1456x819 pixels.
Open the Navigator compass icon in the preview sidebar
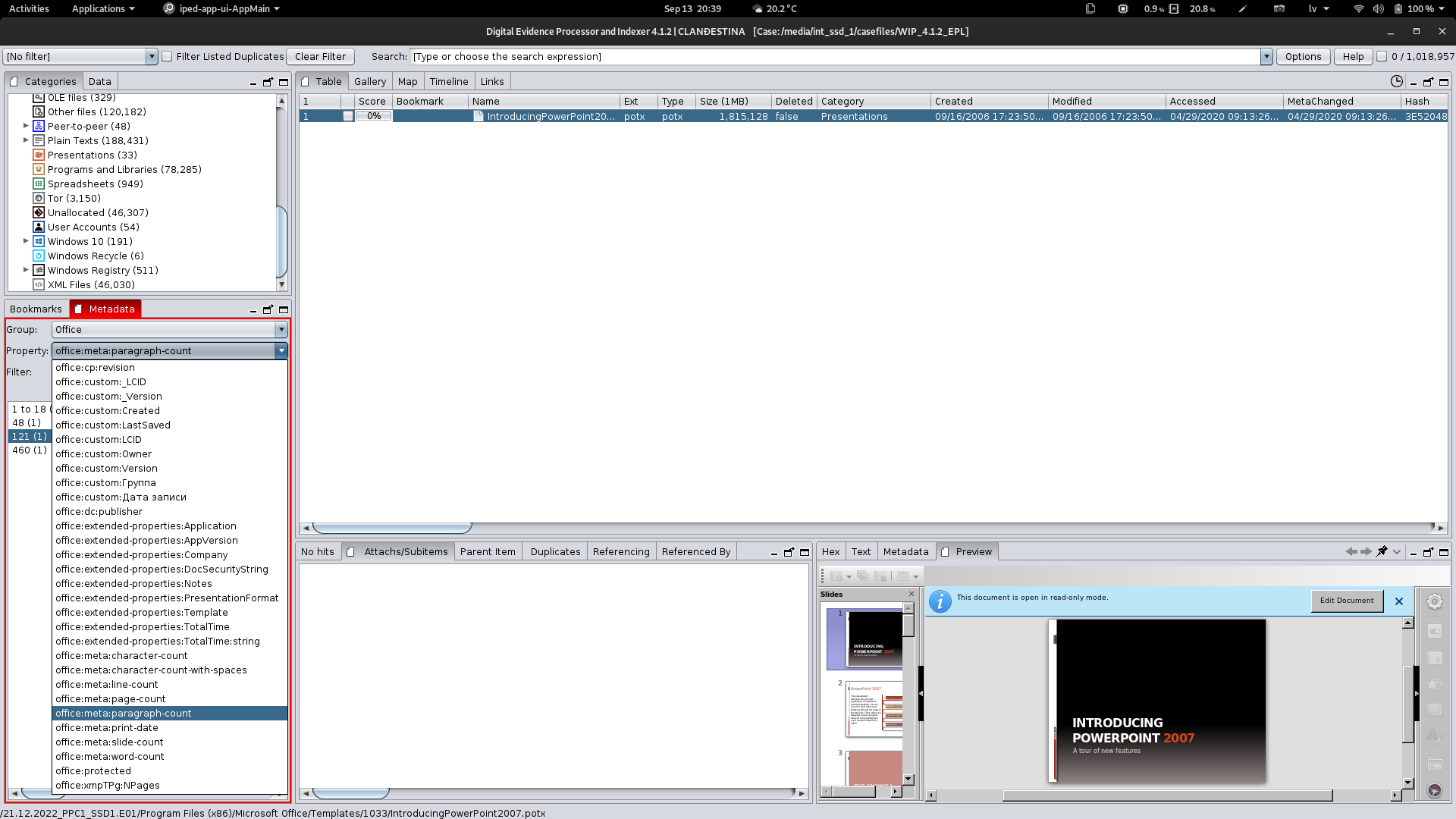1434,790
